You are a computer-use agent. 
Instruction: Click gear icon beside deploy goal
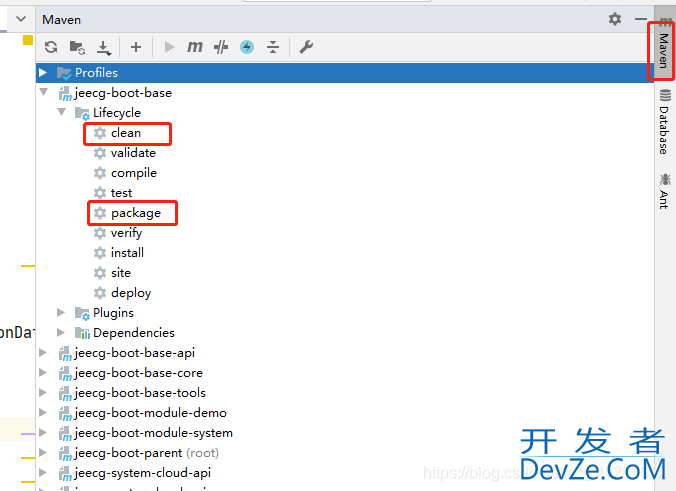pyautogui.click(x=100, y=293)
